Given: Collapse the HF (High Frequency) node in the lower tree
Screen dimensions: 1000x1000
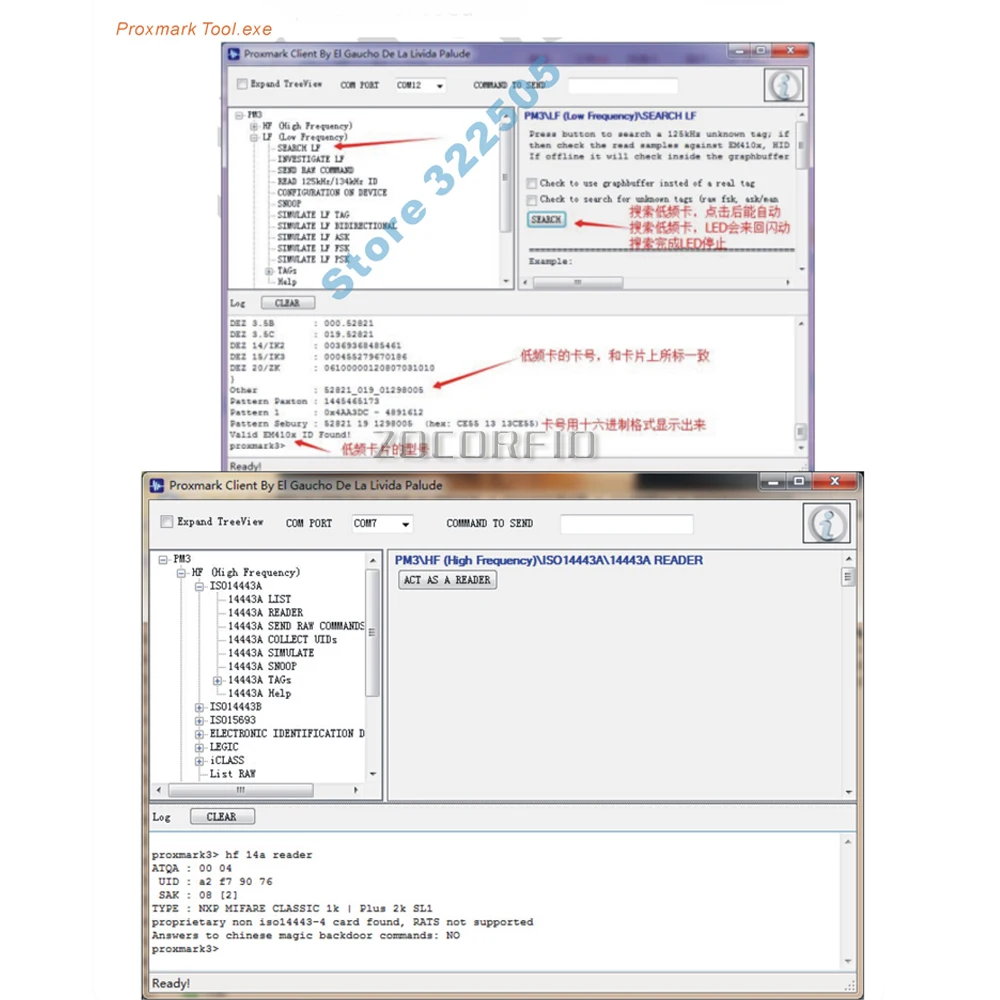Looking at the screenshot, I should (182, 573).
